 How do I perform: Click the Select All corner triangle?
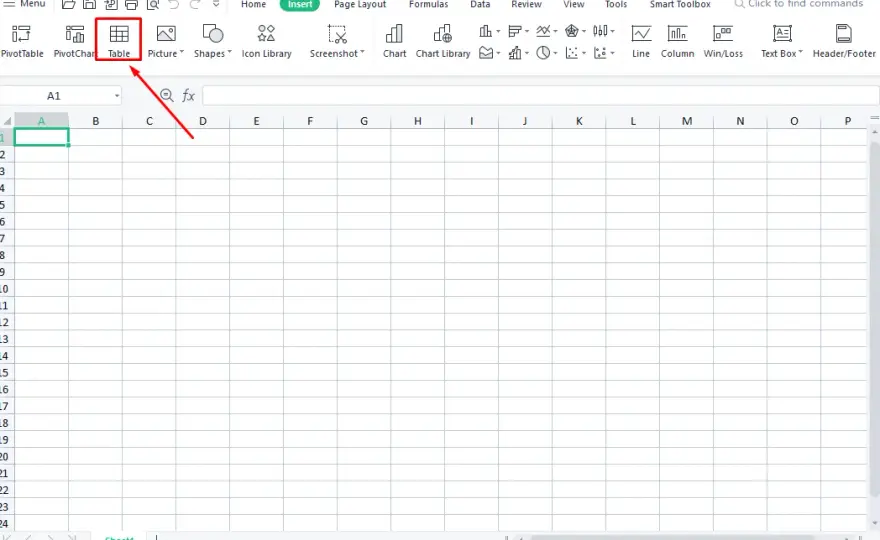(x=7, y=121)
